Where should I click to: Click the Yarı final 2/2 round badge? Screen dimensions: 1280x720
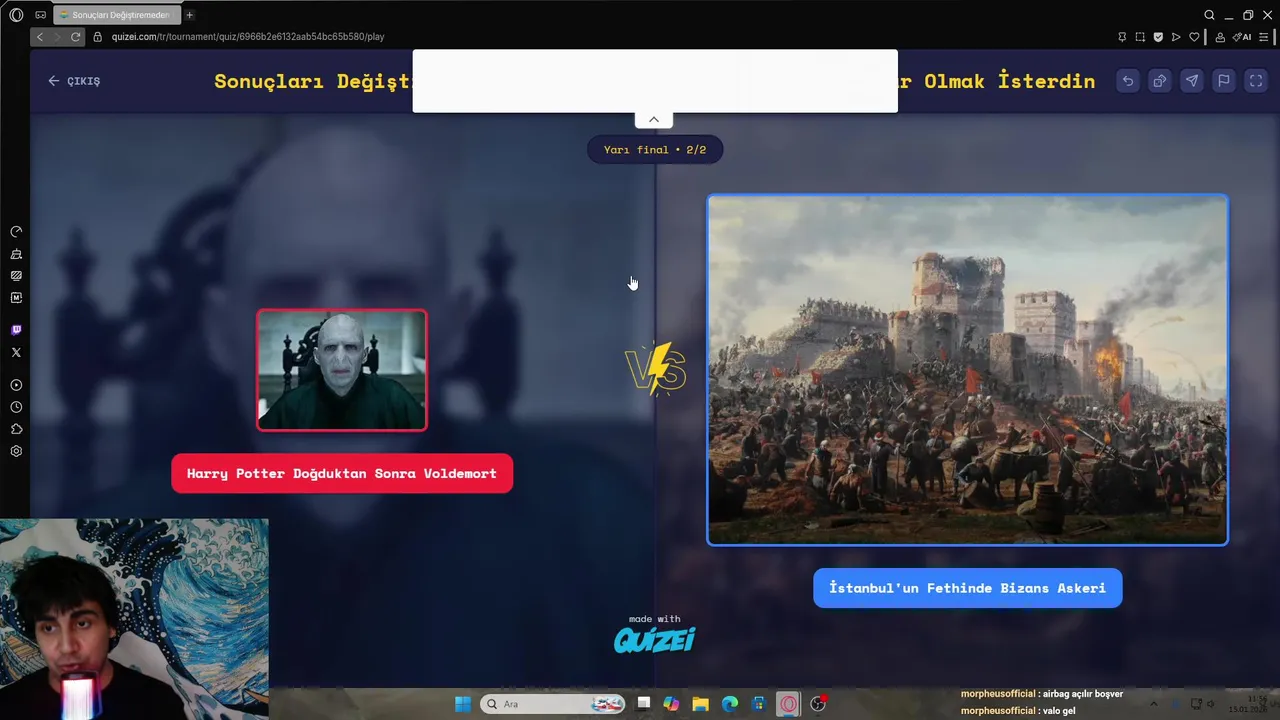[x=654, y=150]
